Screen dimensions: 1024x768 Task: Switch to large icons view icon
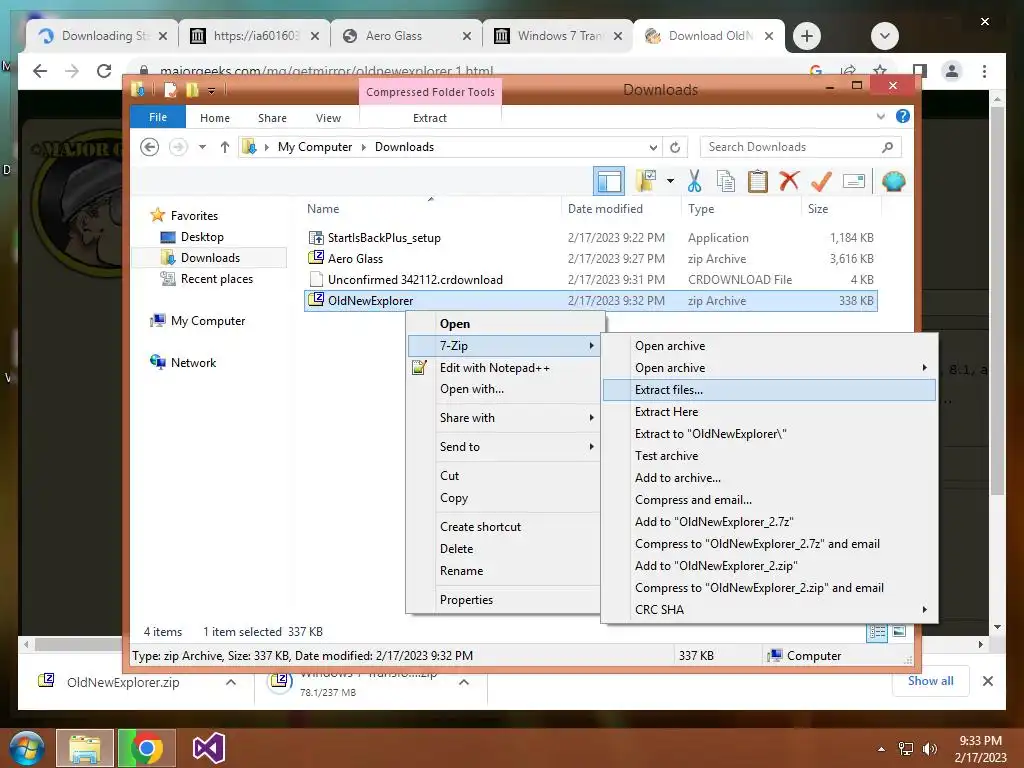point(899,632)
